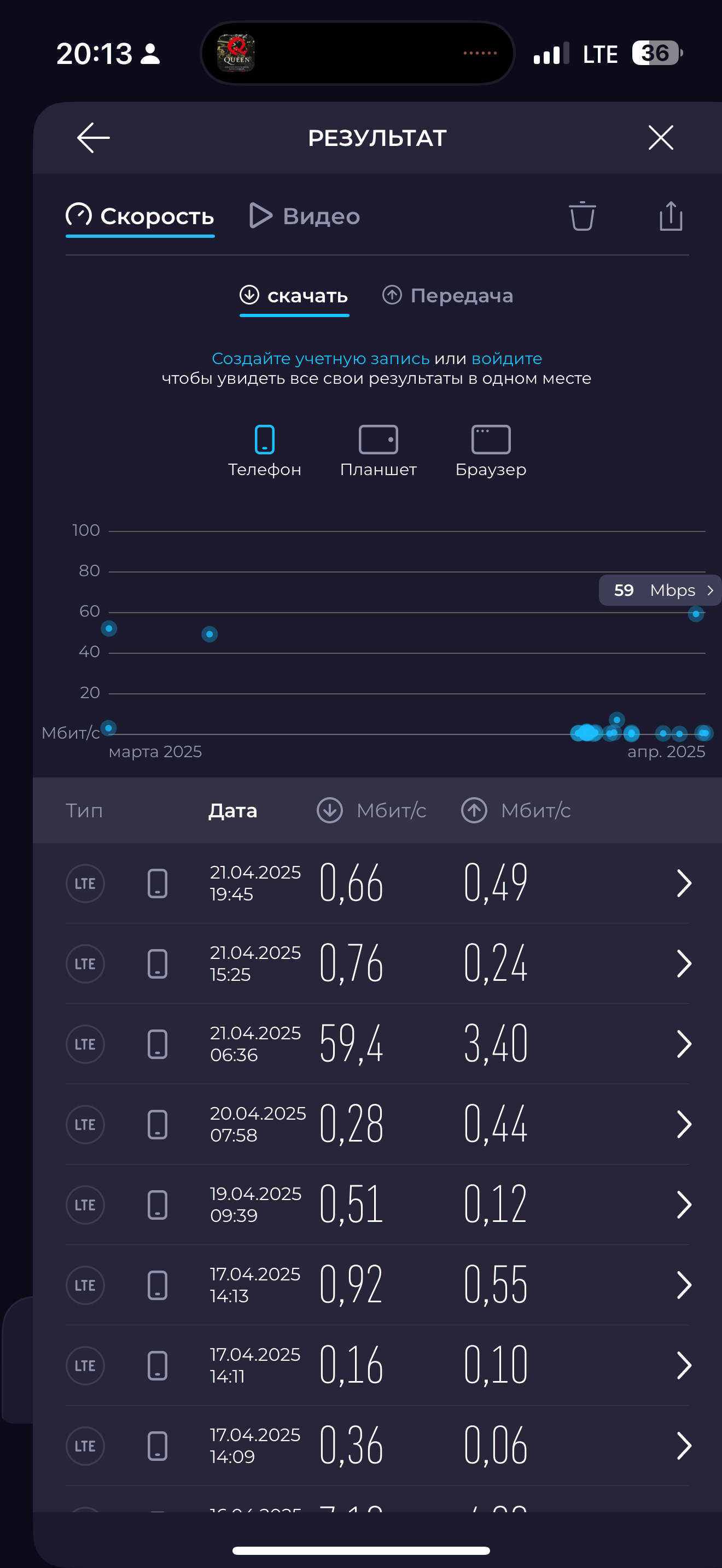
Task: Select the Телефон device filter
Action: pyautogui.click(x=264, y=450)
